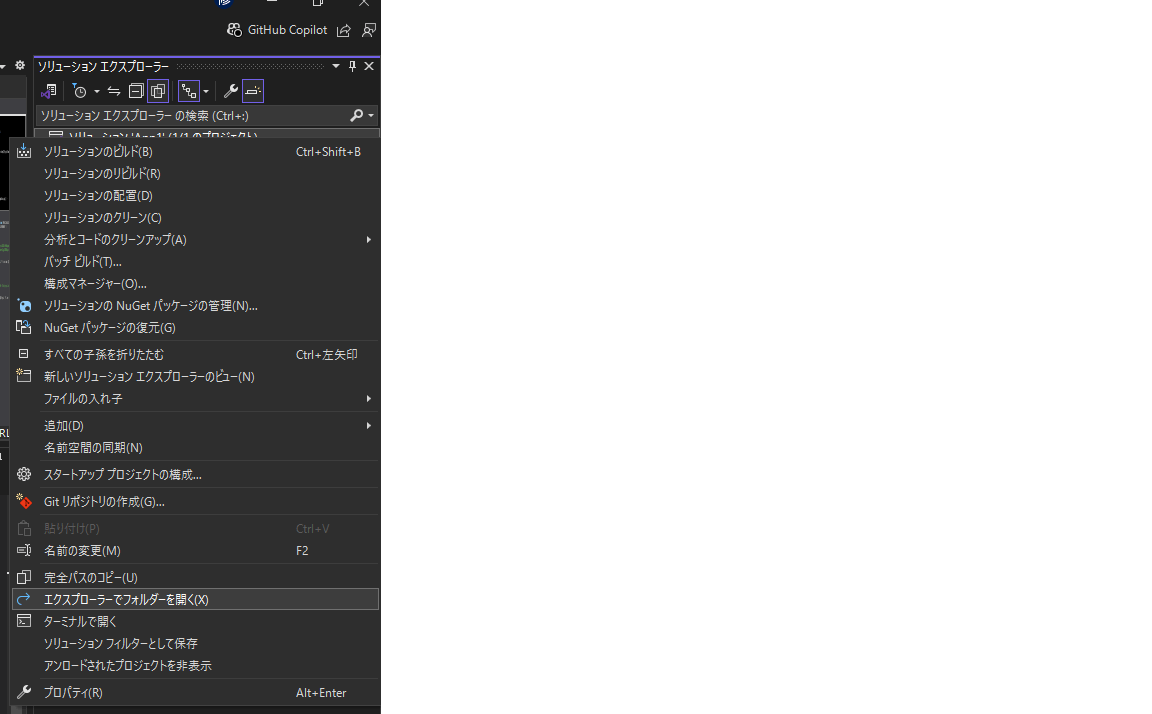Image resolution: width=1152 pixels, height=714 pixels.
Task: Click the Git repository creation icon
Action: coord(24,501)
